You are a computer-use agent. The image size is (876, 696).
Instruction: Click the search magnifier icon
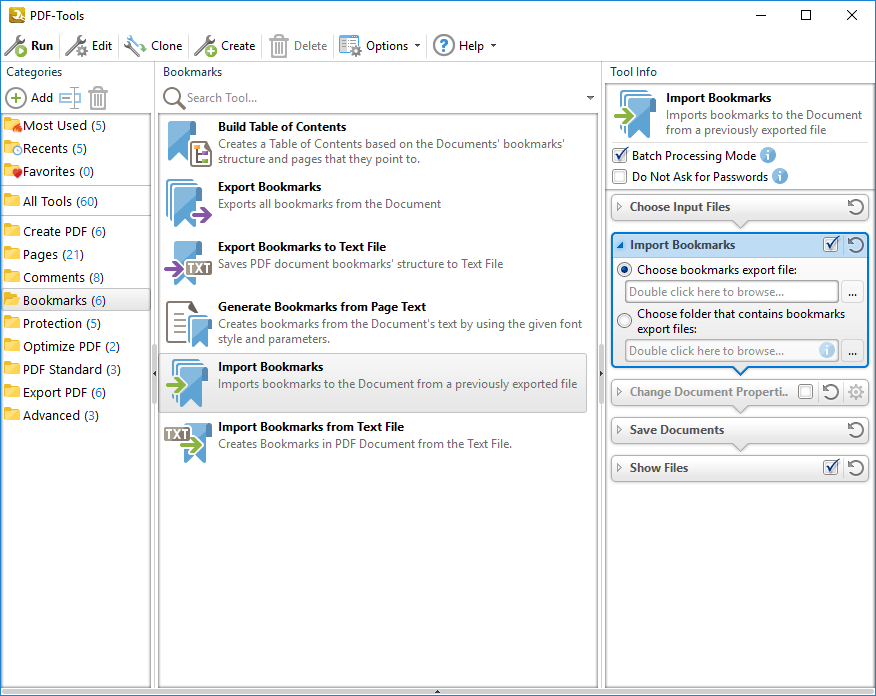click(174, 98)
